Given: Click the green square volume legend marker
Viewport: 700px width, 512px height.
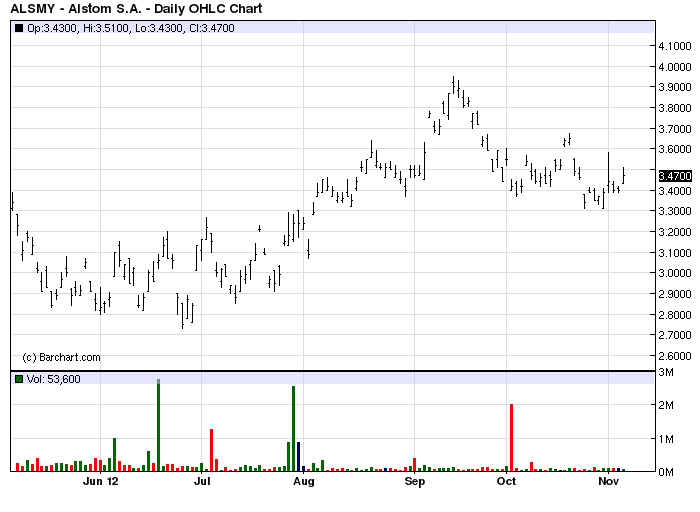Looking at the screenshot, I should (x=19, y=379).
